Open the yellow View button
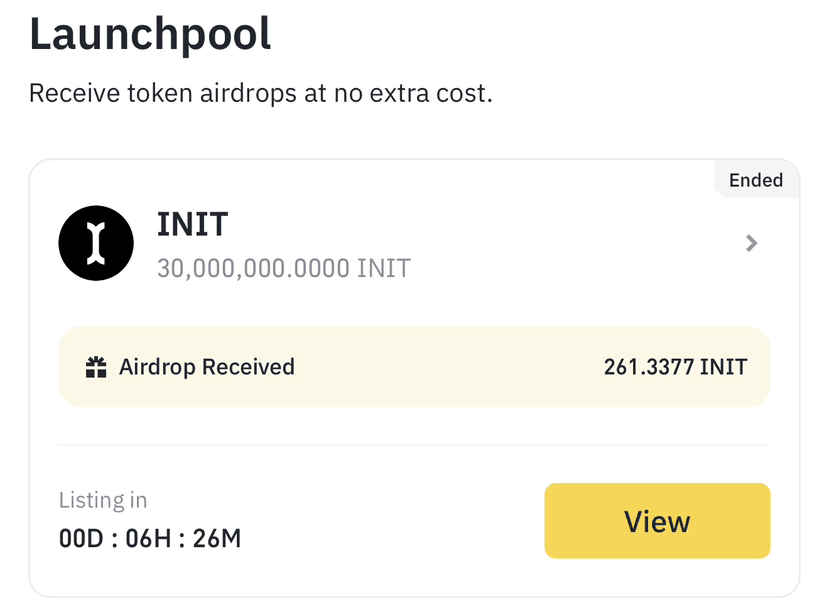Viewport: 829px width, 605px height. [x=657, y=521]
